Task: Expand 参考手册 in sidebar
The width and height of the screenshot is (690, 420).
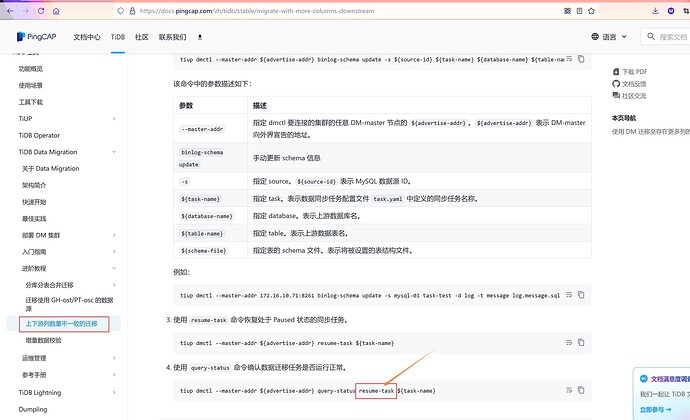Action: point(114,375)
